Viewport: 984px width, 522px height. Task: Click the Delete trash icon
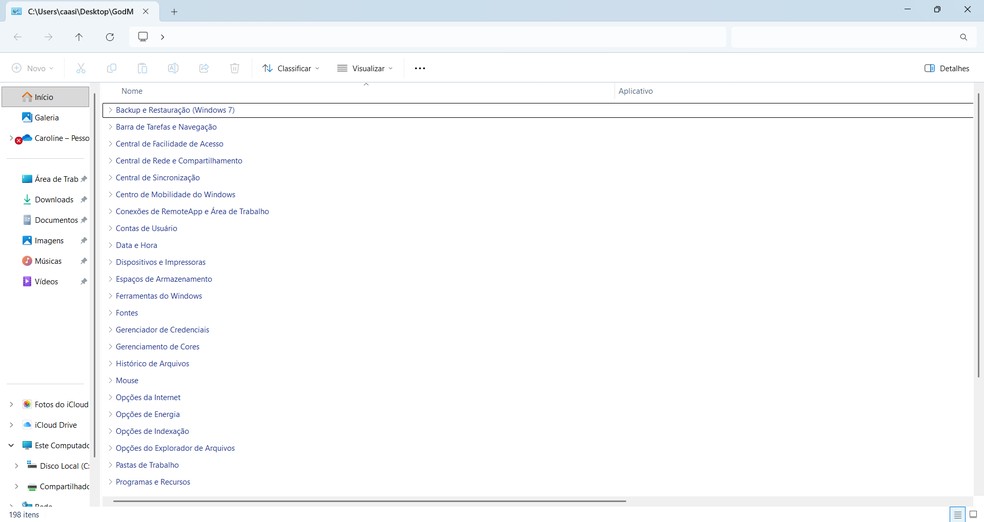click(x=235, y=68)
